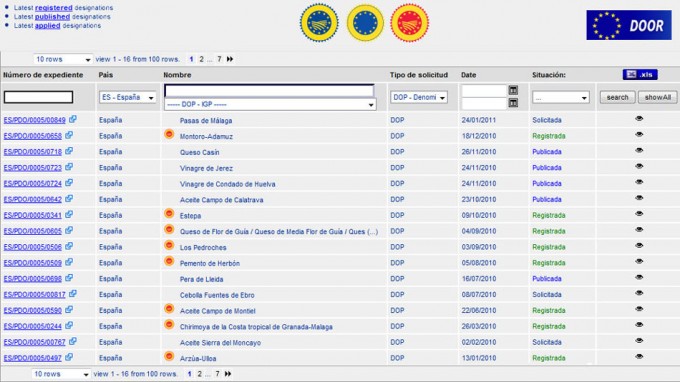Image resolution: width=680 pixels, height=382 pixels.
Task: Open the lower date calendar picker
Action: click(513, 103)
